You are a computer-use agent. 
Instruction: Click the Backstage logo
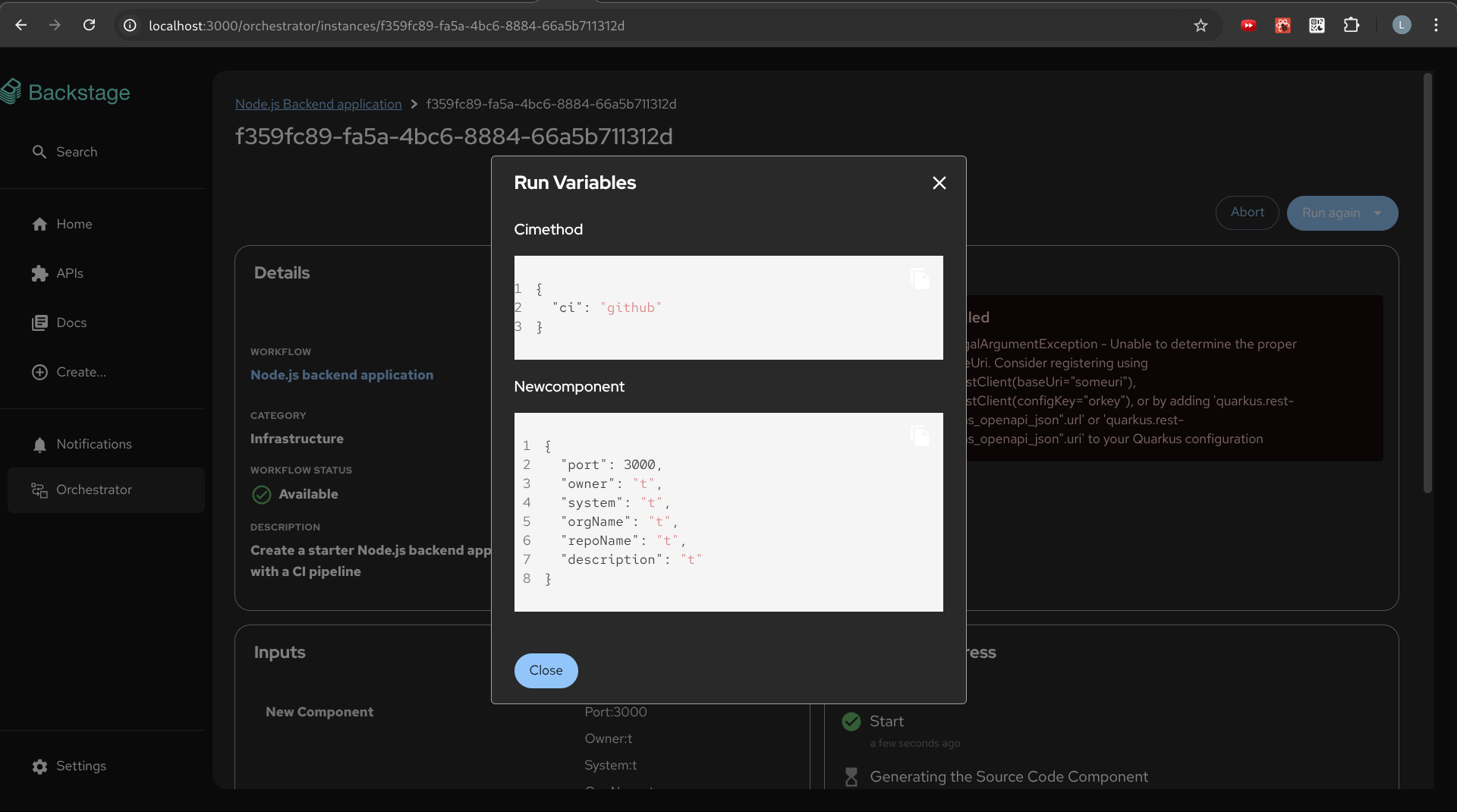coord(67,93)
